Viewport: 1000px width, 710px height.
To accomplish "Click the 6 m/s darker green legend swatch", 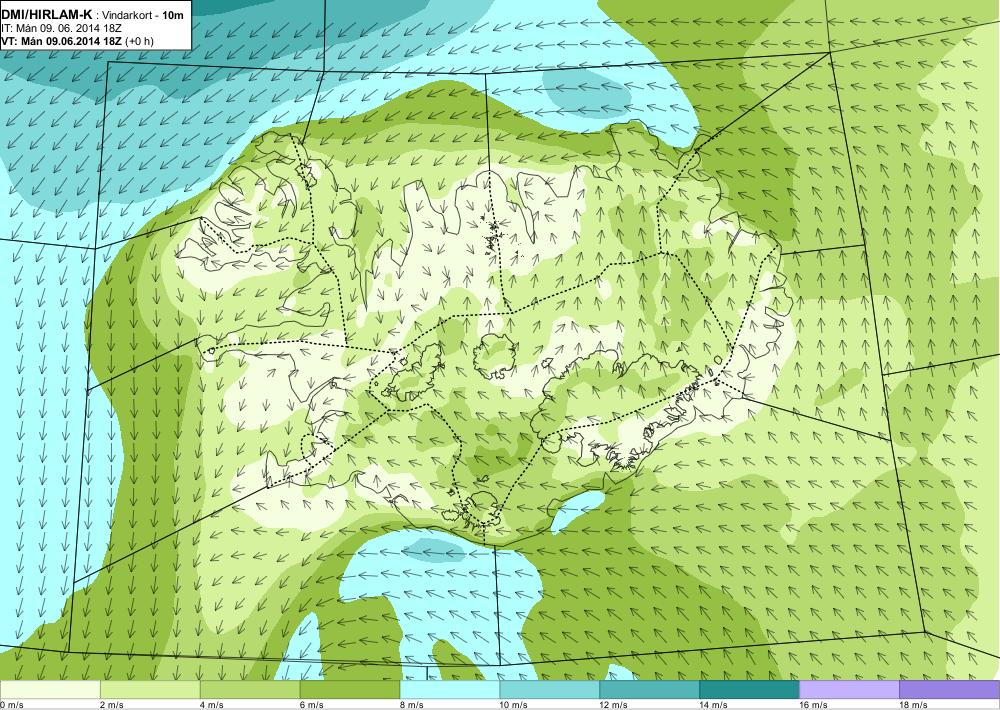I will pos(349,690).
